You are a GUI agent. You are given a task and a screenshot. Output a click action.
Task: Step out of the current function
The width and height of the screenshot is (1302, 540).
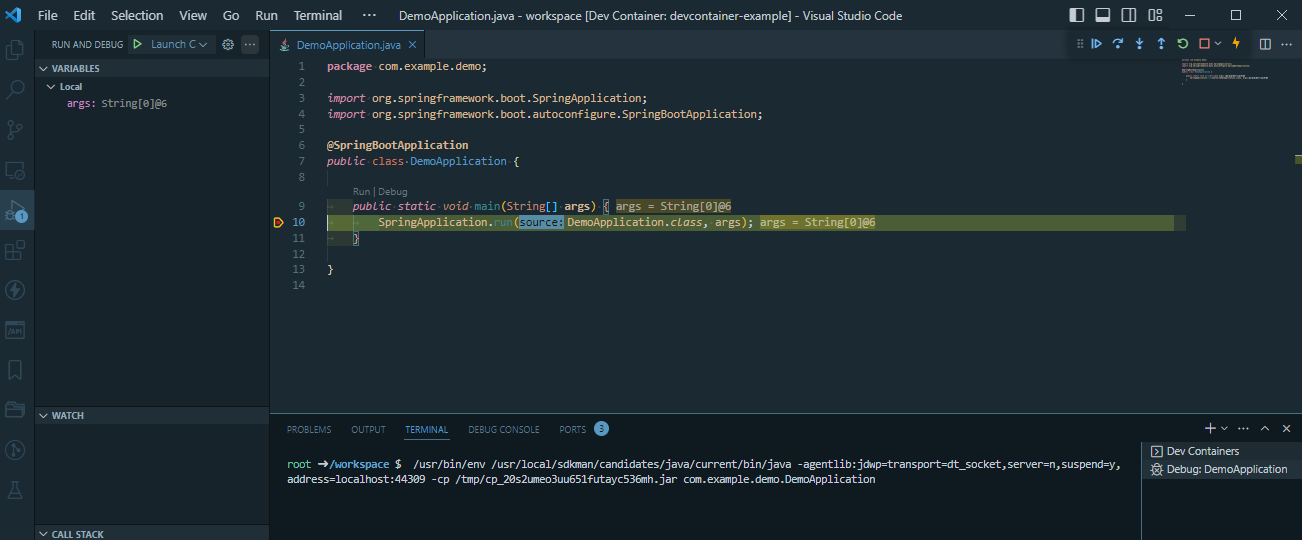(1161, 44)
